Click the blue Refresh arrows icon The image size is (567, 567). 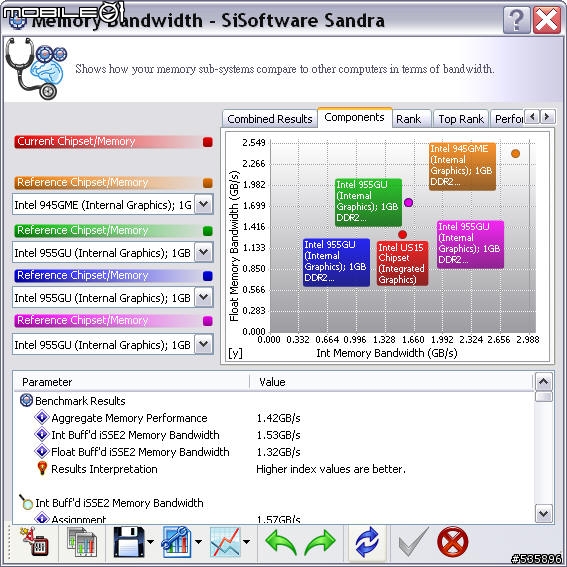click(367, 542)
